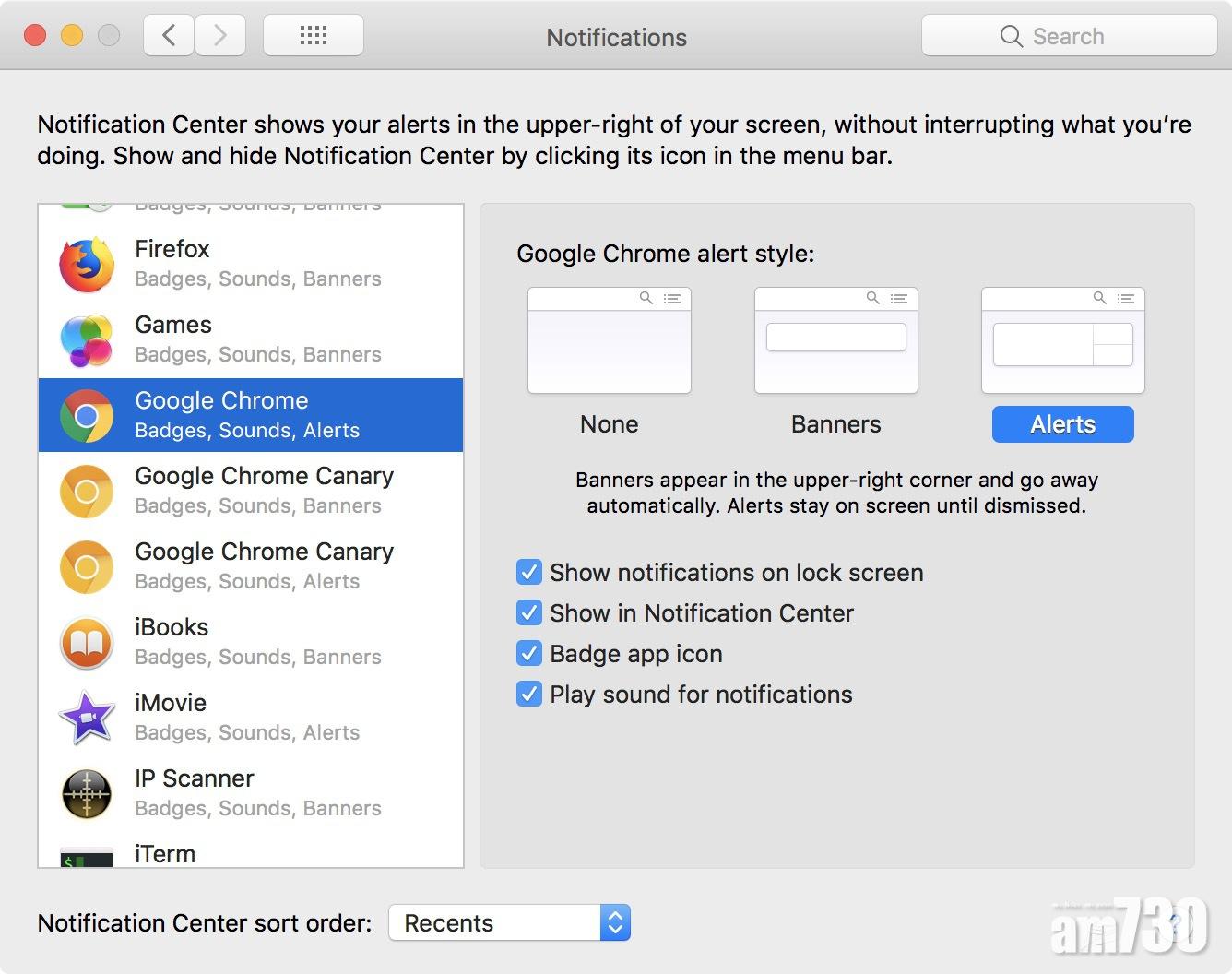This screenshot has height=974, width=1232.
Task: Disable Show notifications on lock screen
Action: pyautogui.click(x=529, y=573)
